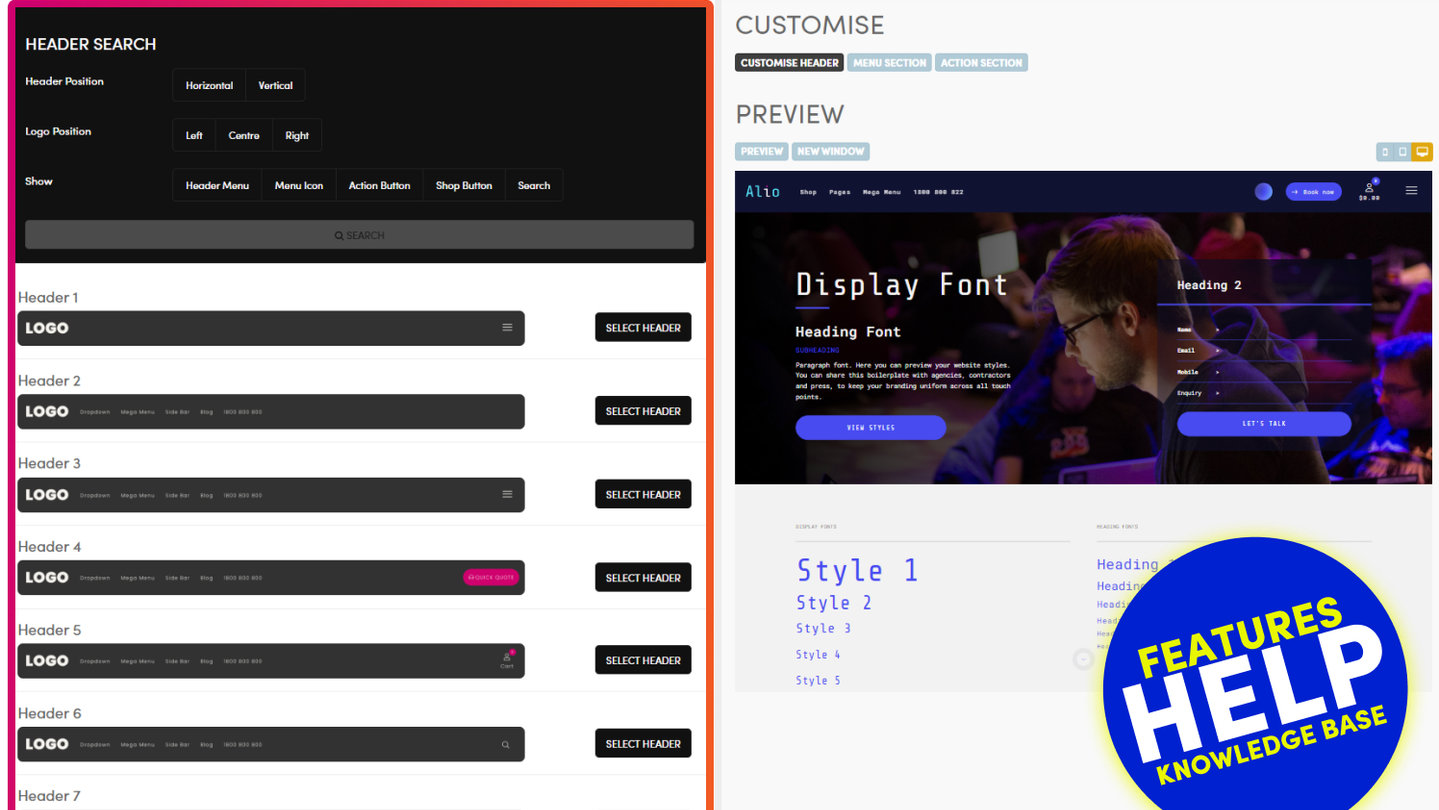Click the cart icon in preview header

pos(1369,188)
